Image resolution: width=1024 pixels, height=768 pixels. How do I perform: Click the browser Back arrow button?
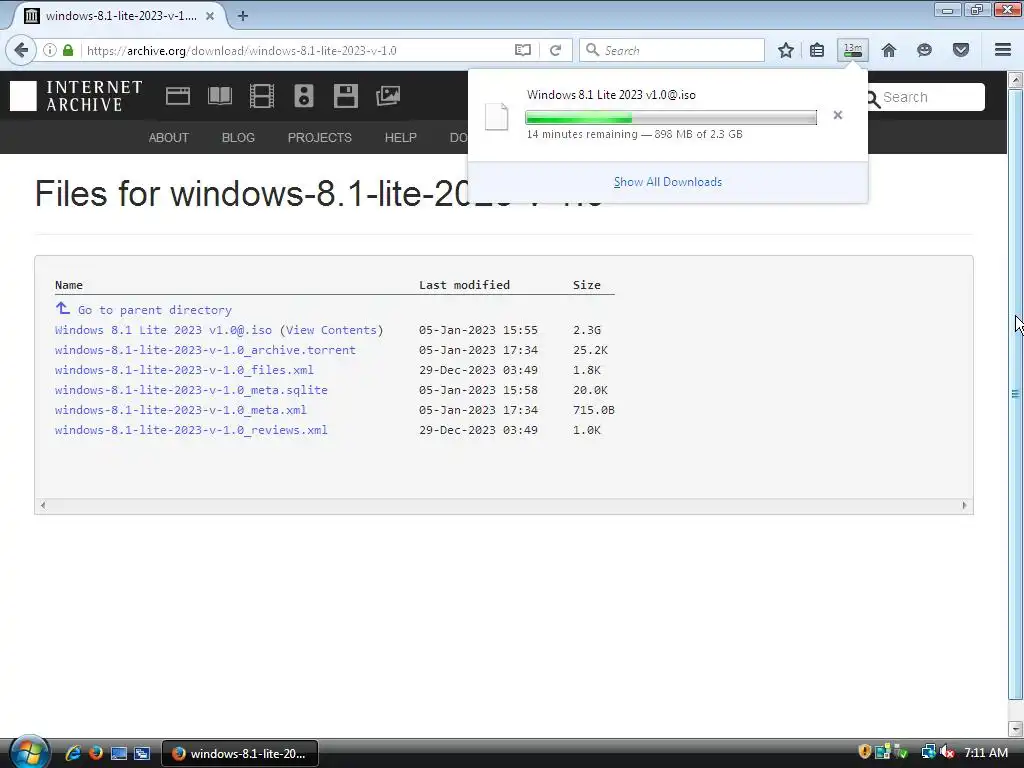(x=21, y=50)
